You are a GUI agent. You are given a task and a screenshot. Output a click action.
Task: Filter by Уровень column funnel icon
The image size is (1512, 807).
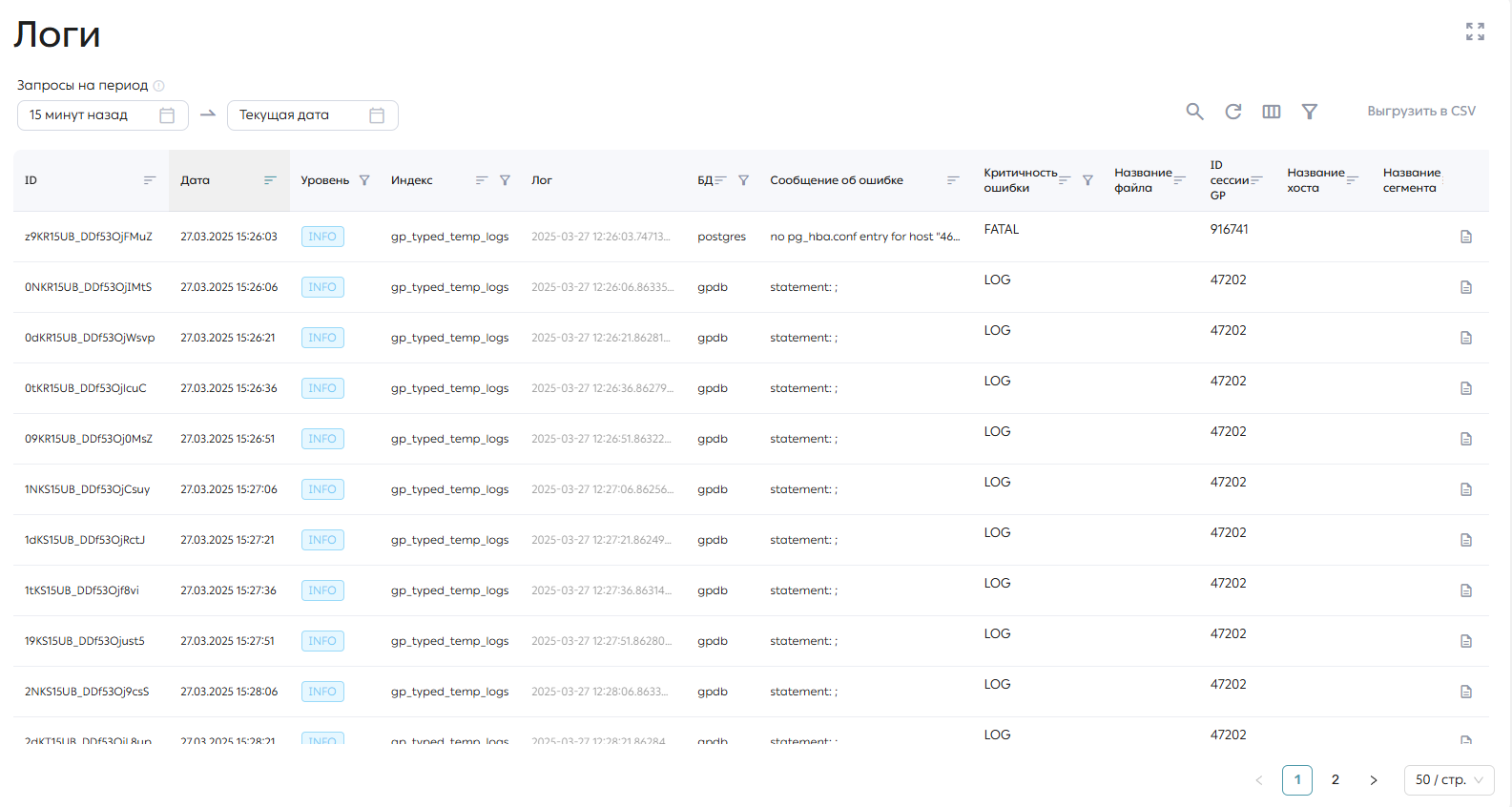364,180
